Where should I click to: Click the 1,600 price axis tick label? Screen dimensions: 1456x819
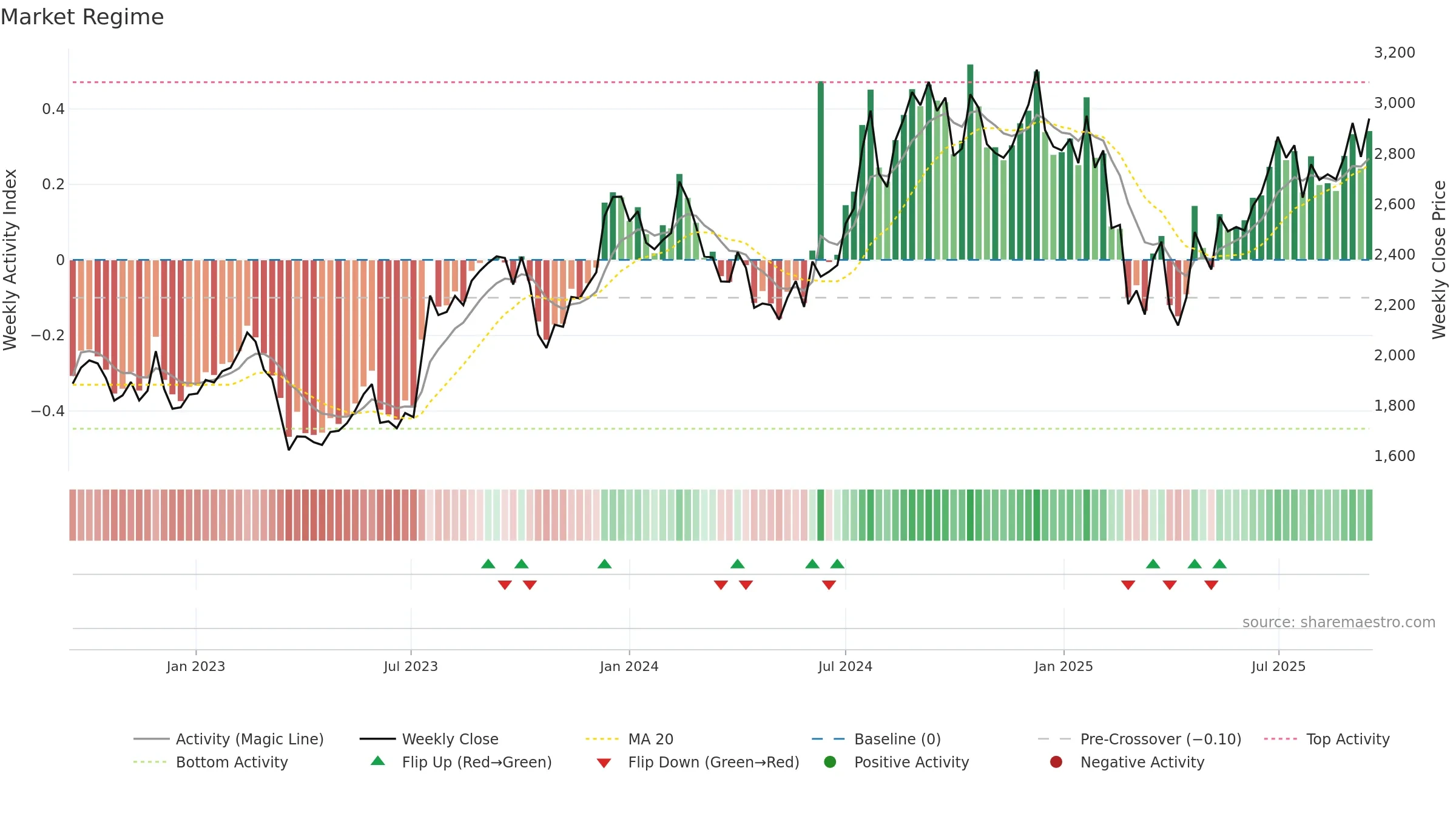(1395, 456)
